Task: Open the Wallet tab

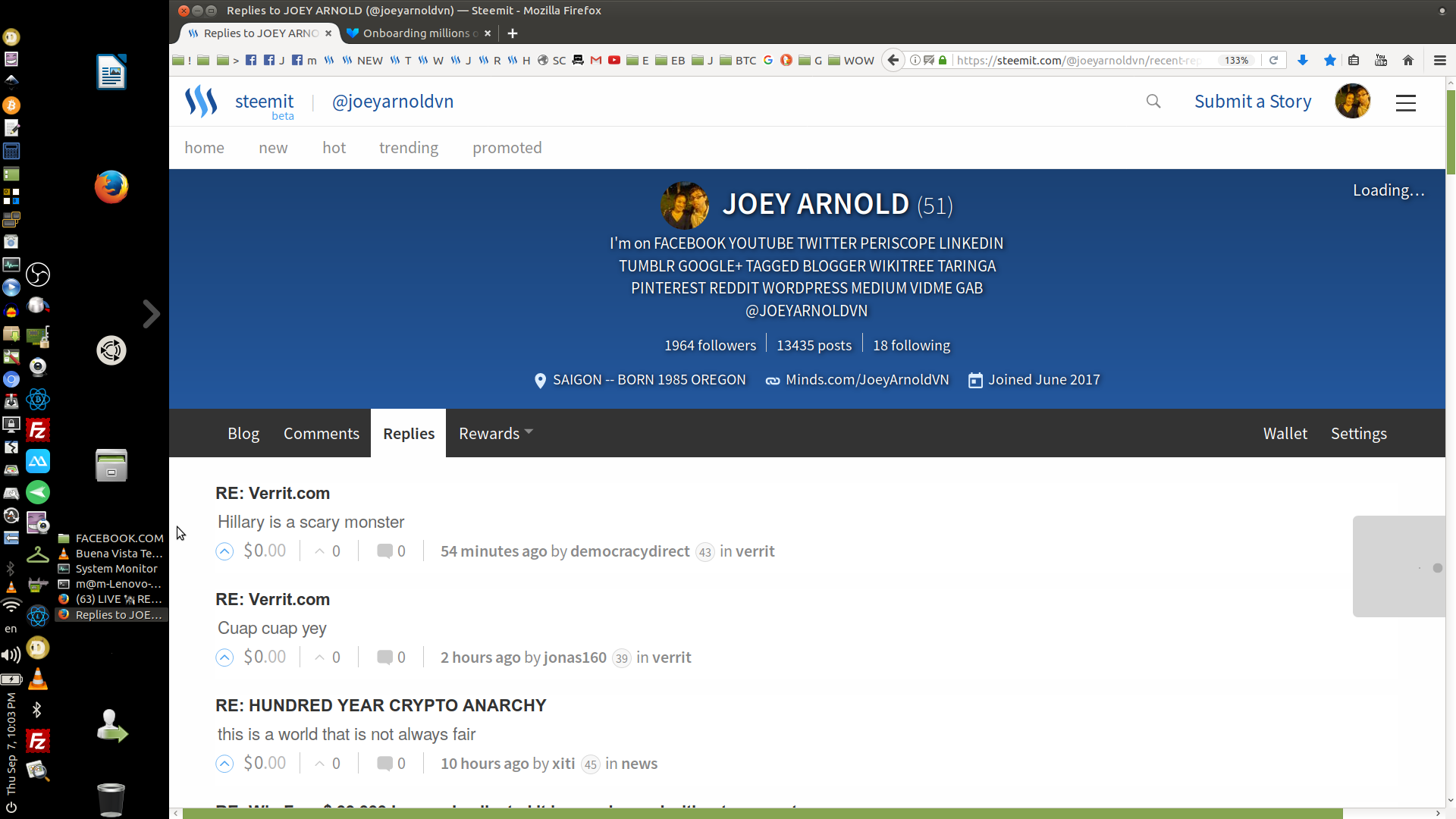Action: pyautogui.click(x=1285, y=434)
